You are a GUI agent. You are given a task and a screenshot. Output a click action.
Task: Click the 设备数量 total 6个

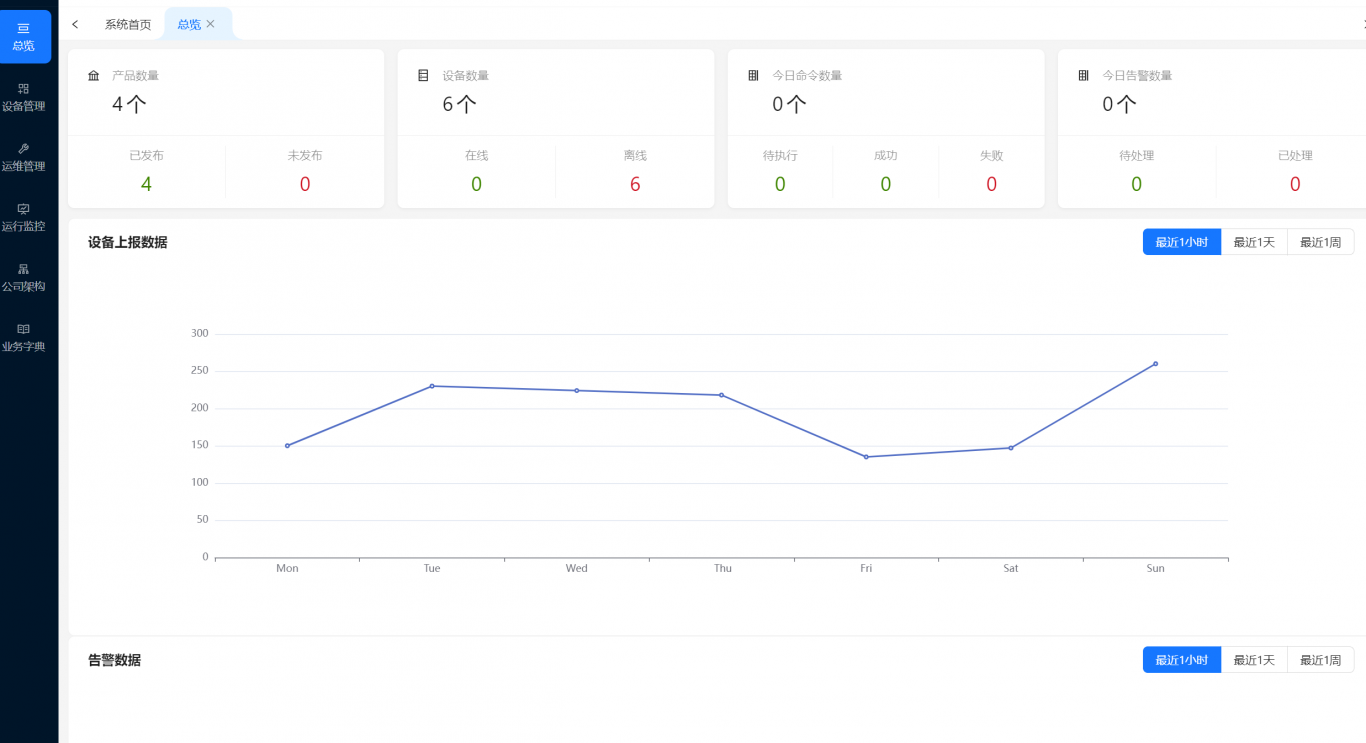(x=459, y=104)
